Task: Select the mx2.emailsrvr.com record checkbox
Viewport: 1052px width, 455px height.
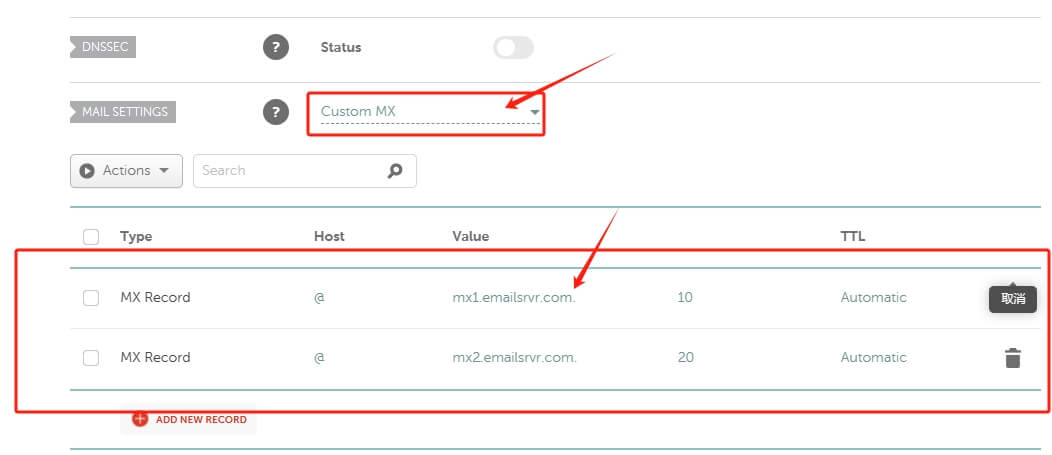Action: pos(91,358)
